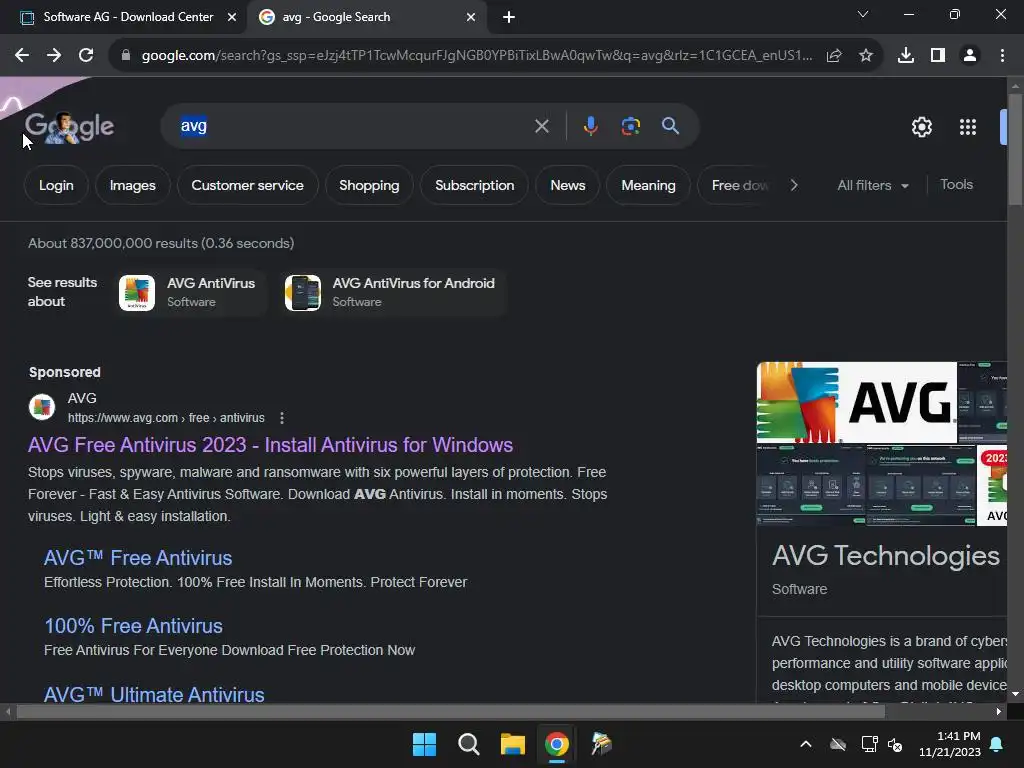Open the Windows Start menu
Image resolution: width=1024 pixels, height=768 pixels.
[424, 744]
